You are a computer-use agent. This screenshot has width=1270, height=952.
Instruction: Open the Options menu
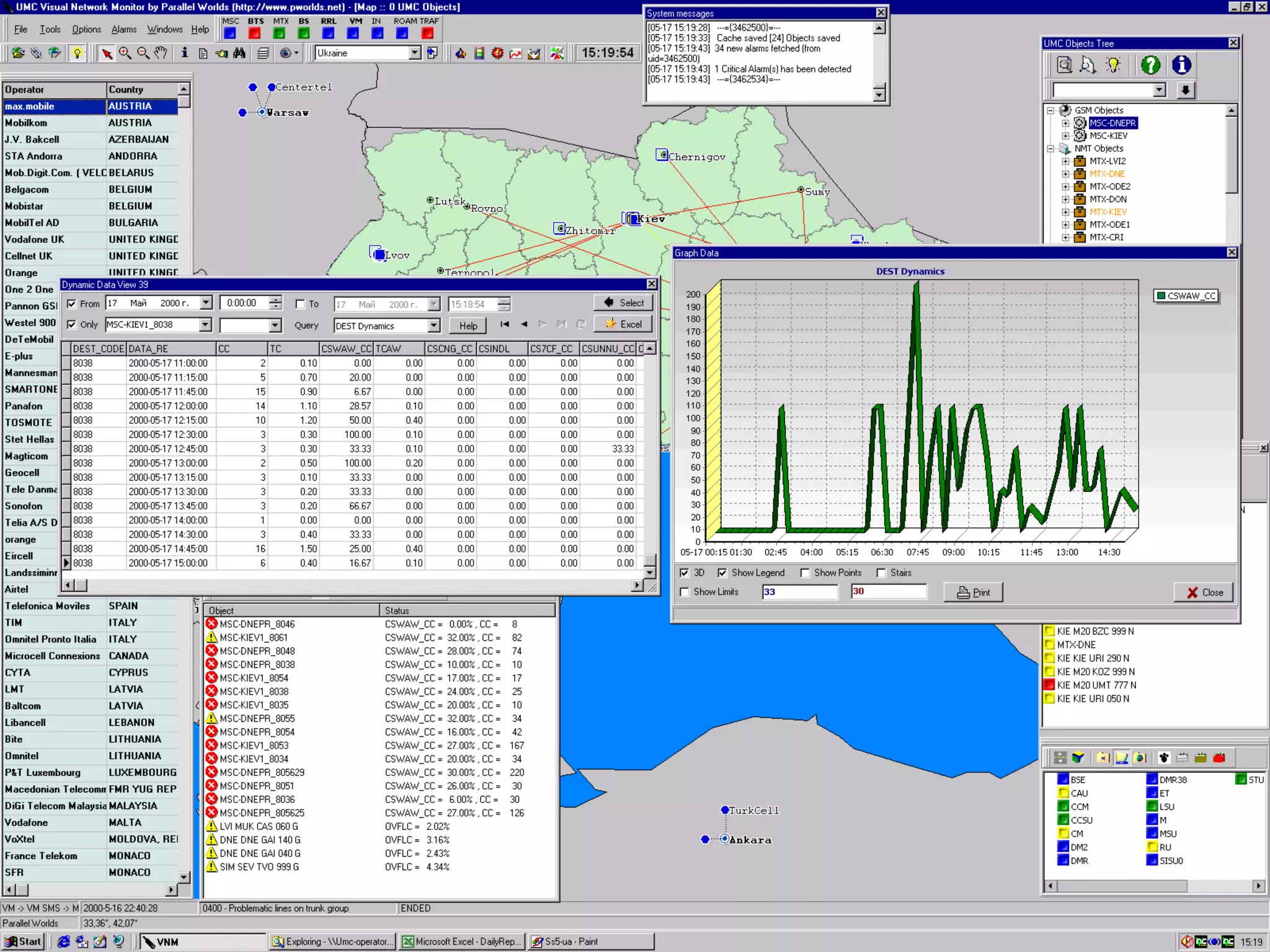coord(86,29)
